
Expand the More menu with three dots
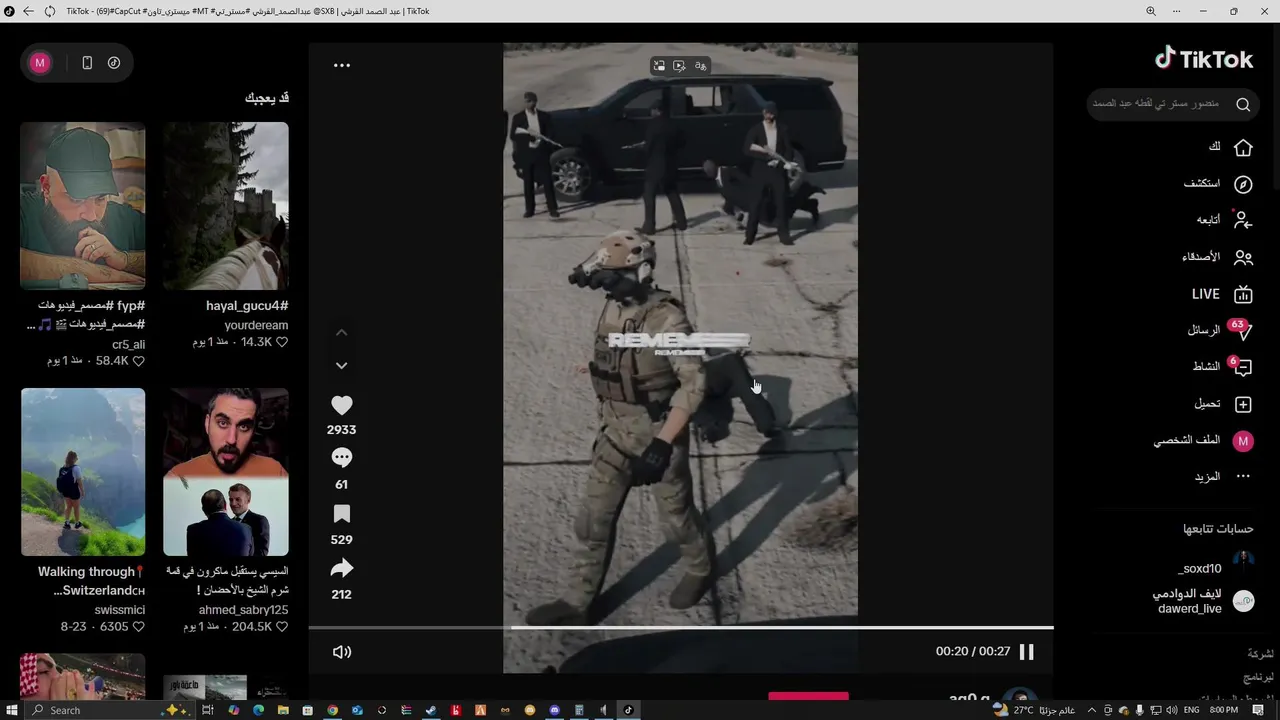coord(1243,477)
